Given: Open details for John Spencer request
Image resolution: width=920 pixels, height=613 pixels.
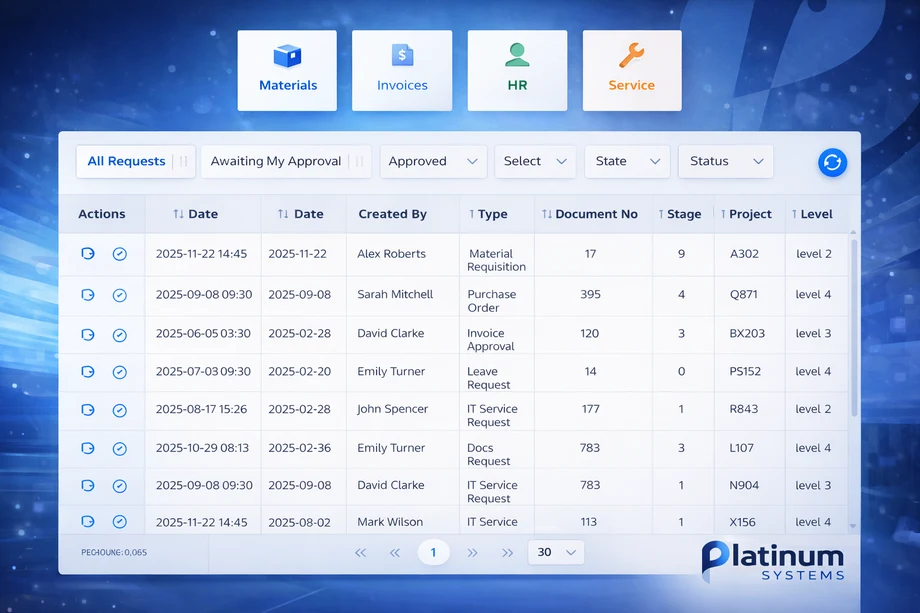Looking at the screenshot, I should [87, 409].
